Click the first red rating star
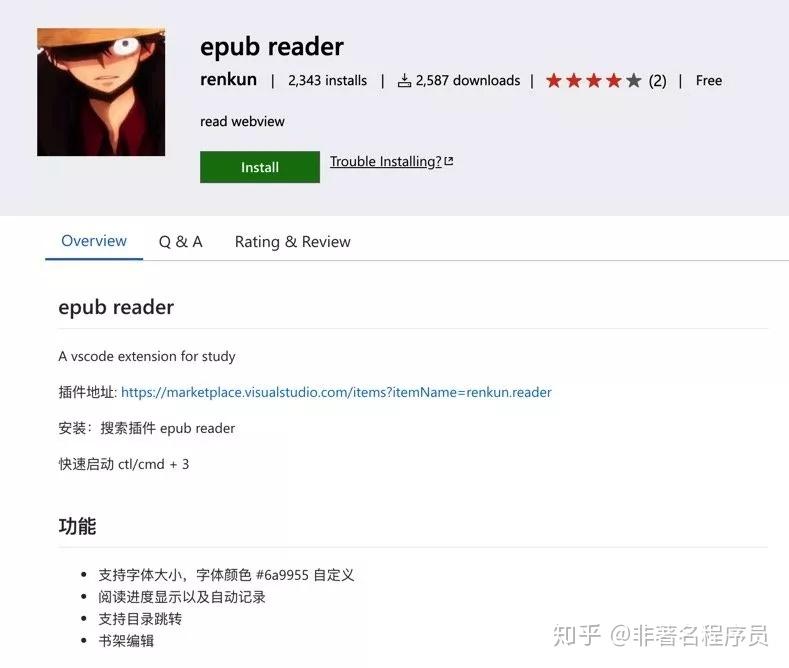Screen dimensions: 789x668 (x=554, y=80)
